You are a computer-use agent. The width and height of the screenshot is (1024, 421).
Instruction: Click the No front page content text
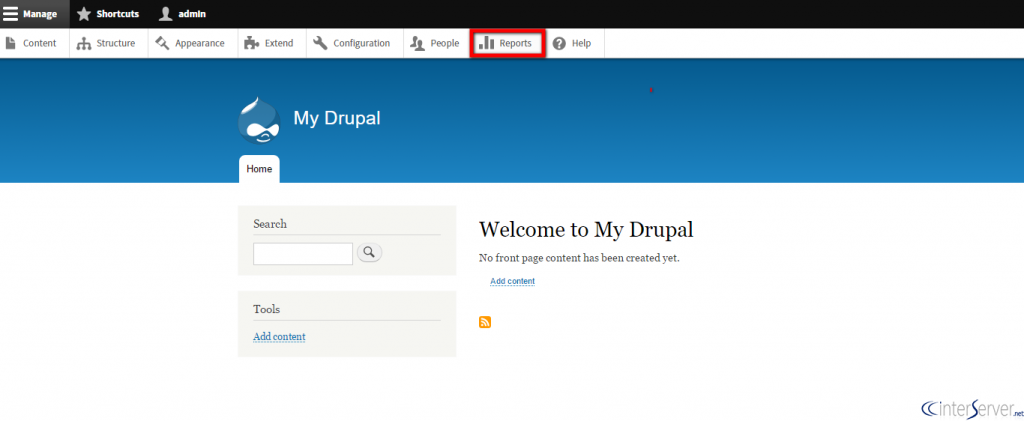click(579, 258)
